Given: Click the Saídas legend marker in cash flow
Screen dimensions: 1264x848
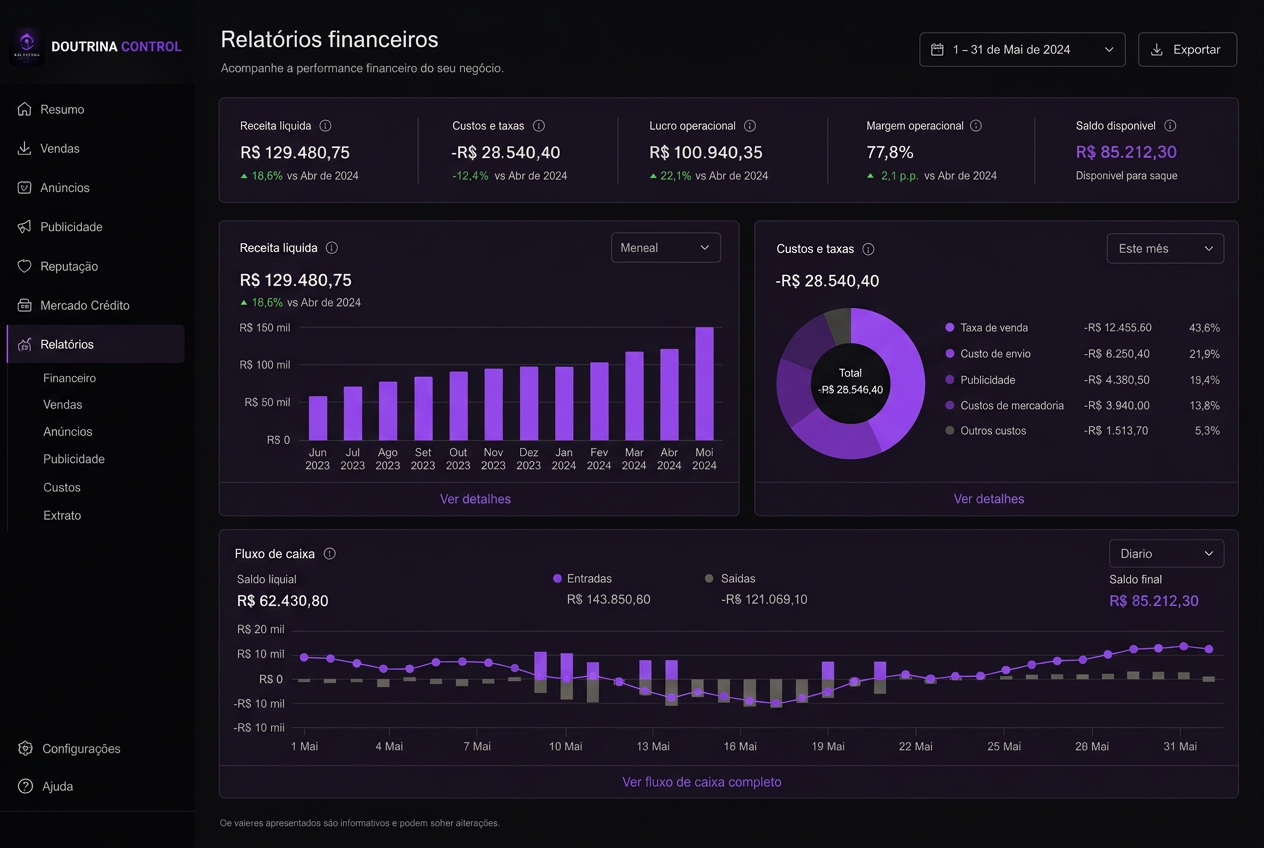Looking at the screenshot, I should click(709, 578).
